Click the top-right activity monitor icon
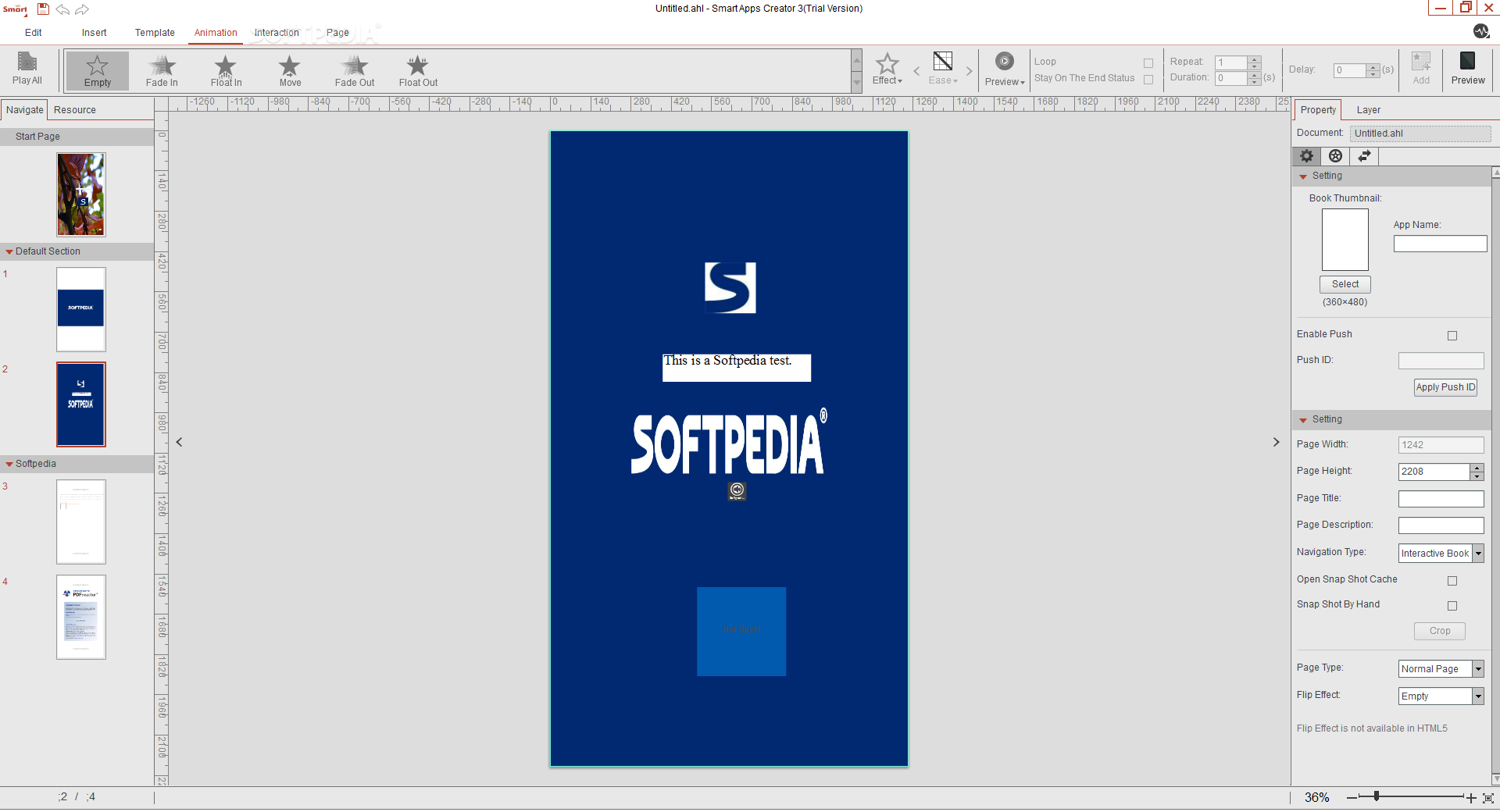 [1481, 31]
